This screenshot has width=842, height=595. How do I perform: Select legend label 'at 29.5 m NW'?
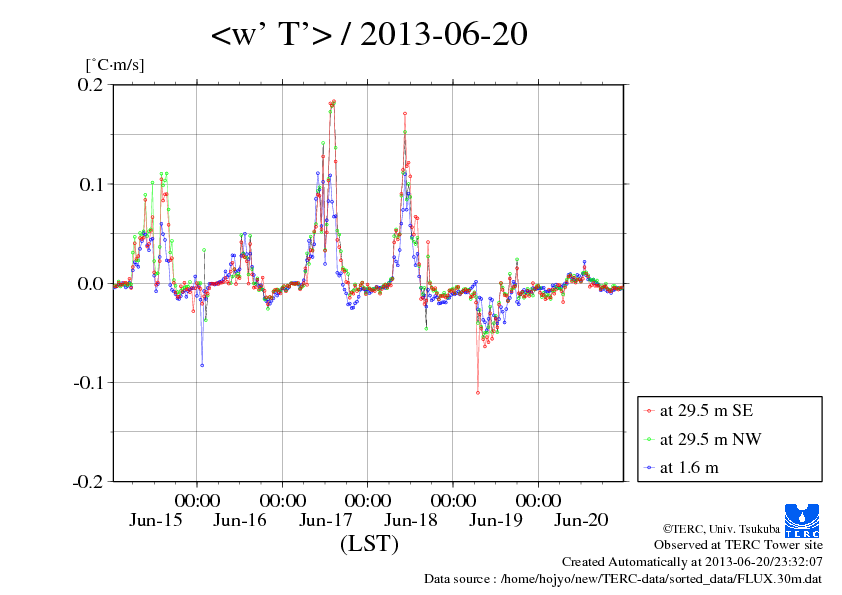pyautogui.click(x=710, y=439)
